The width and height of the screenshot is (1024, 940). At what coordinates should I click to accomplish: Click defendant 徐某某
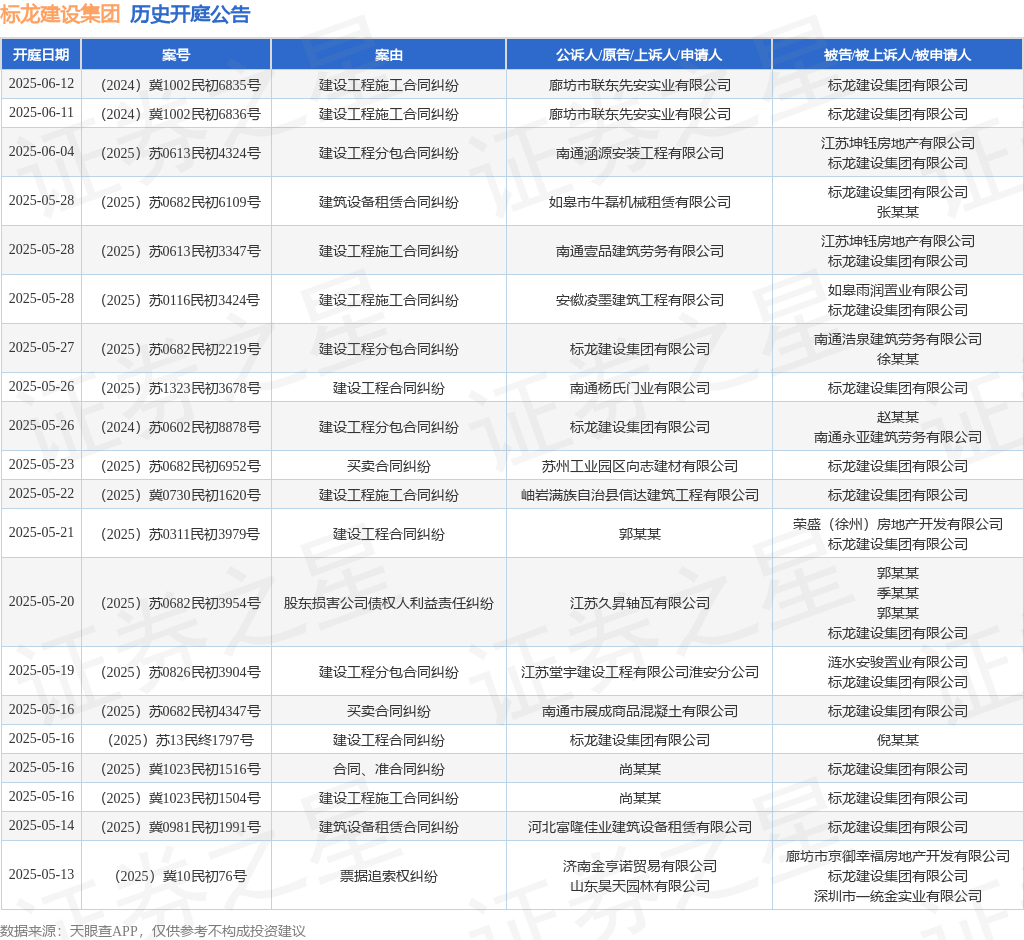897,359
